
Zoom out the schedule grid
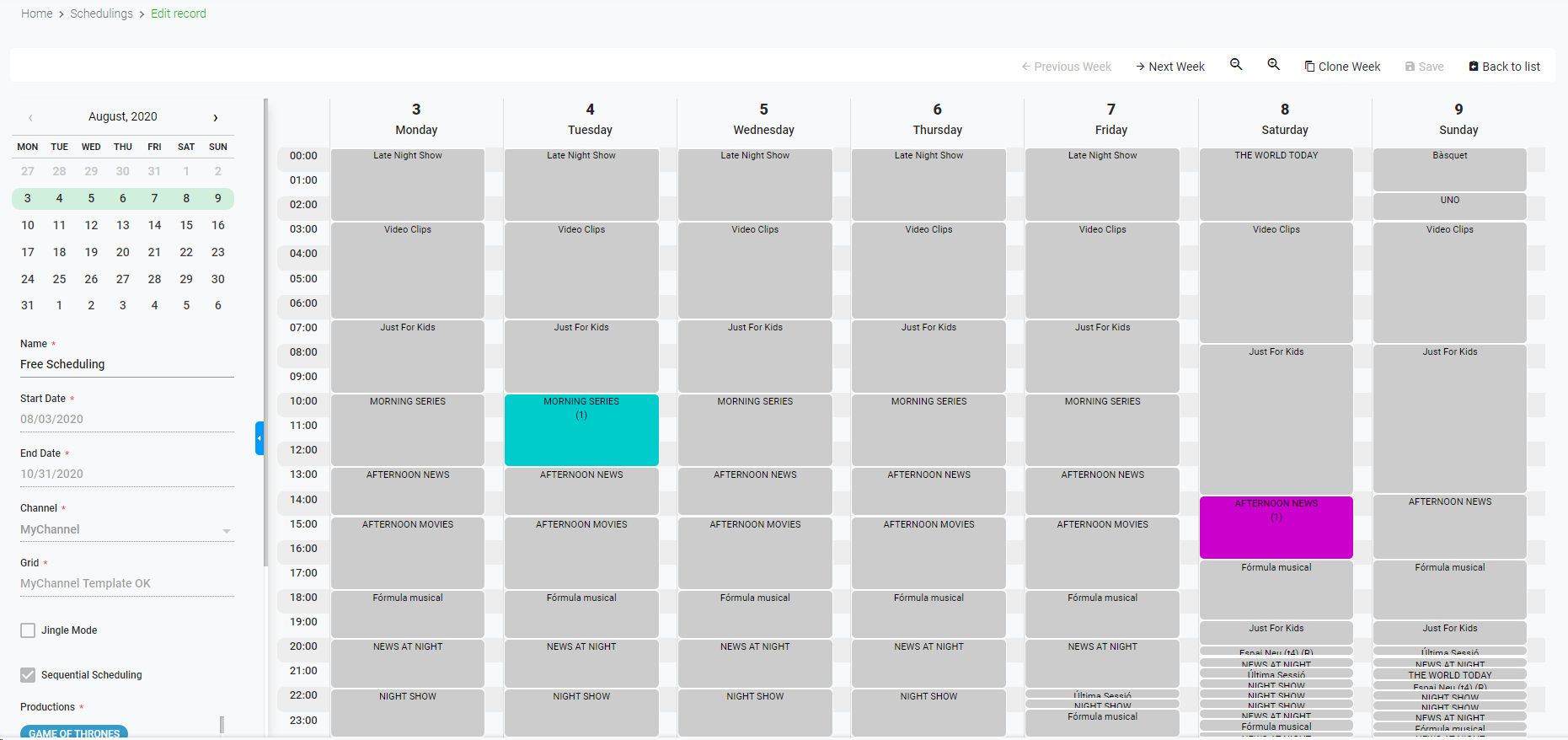tap(1236, 65)
